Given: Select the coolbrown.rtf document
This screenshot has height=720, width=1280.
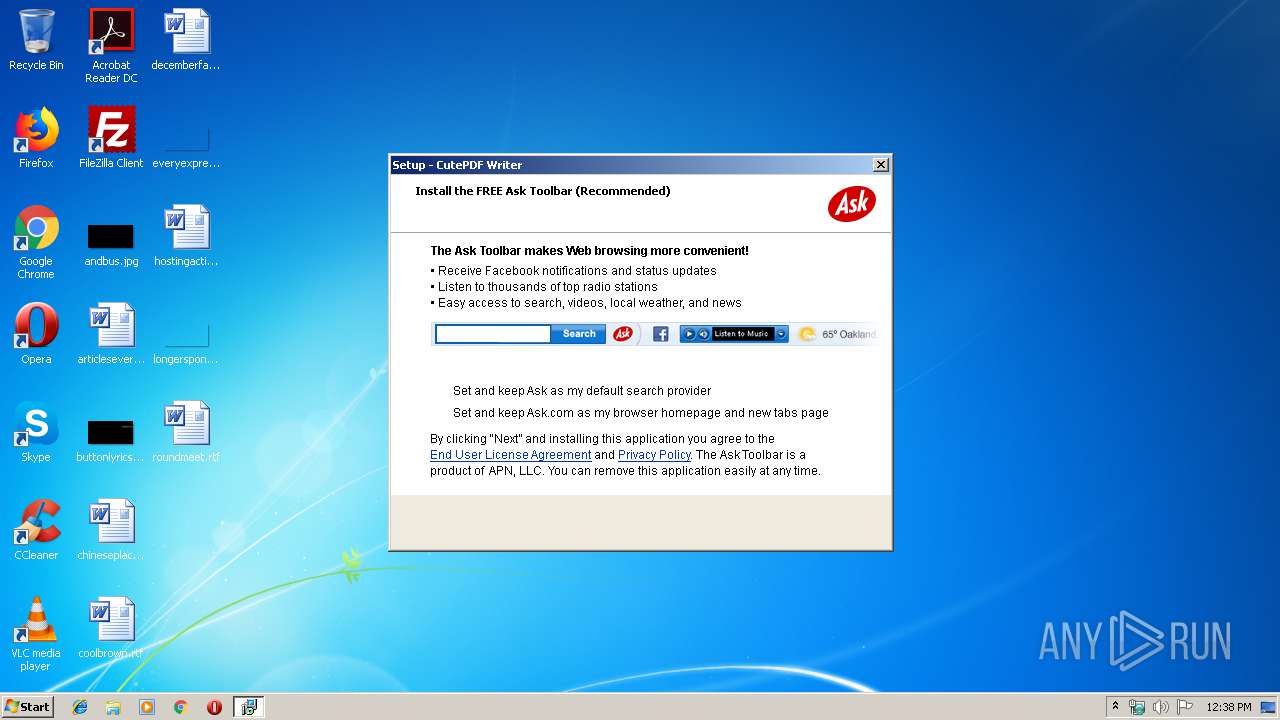Looking at the screenshot, I should [111, 628].
